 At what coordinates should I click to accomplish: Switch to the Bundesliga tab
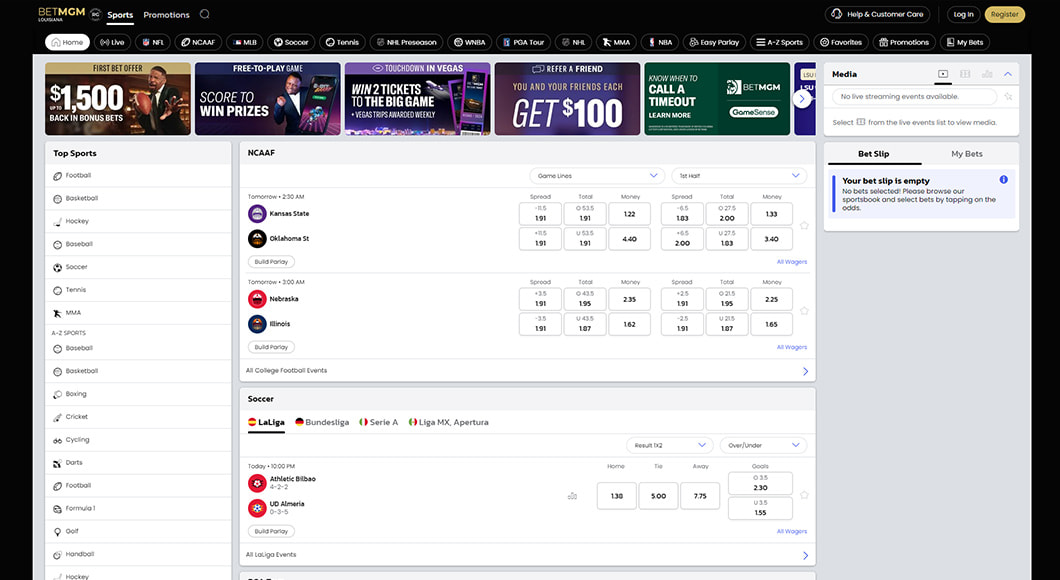pos(322,422)
